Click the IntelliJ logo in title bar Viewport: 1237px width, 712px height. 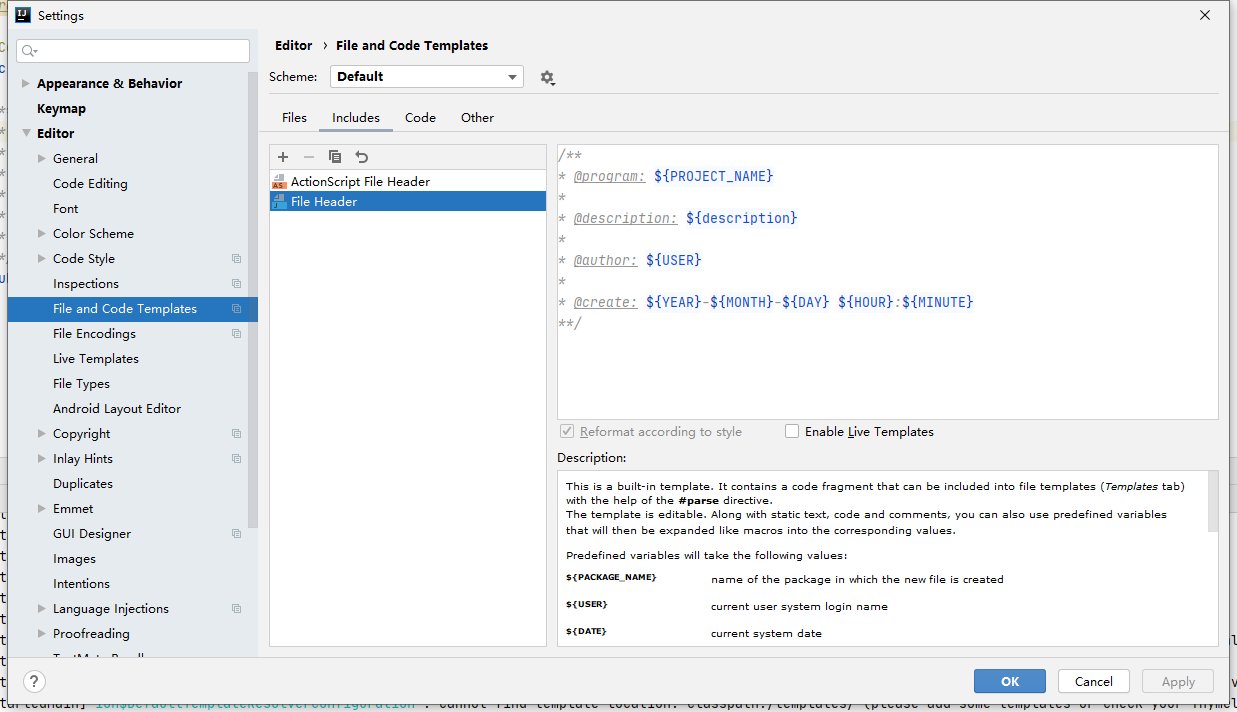point(23,15)
